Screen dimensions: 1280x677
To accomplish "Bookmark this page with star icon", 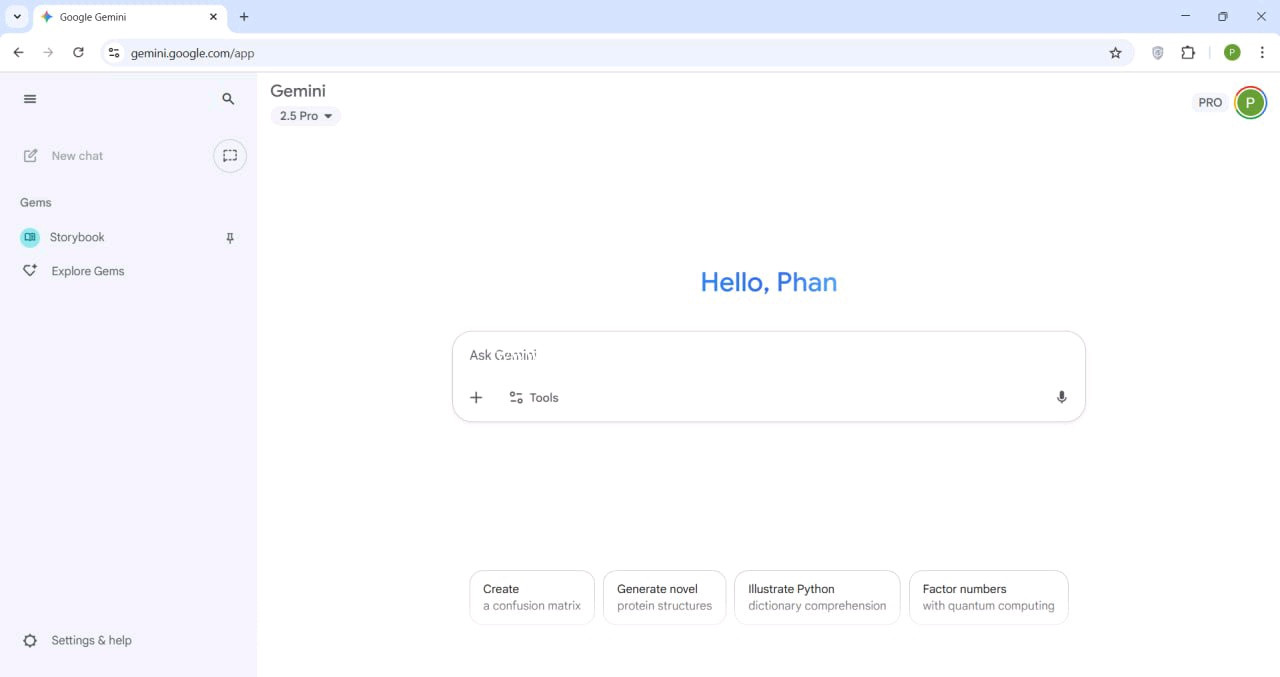I will [x=1116, y=53].
